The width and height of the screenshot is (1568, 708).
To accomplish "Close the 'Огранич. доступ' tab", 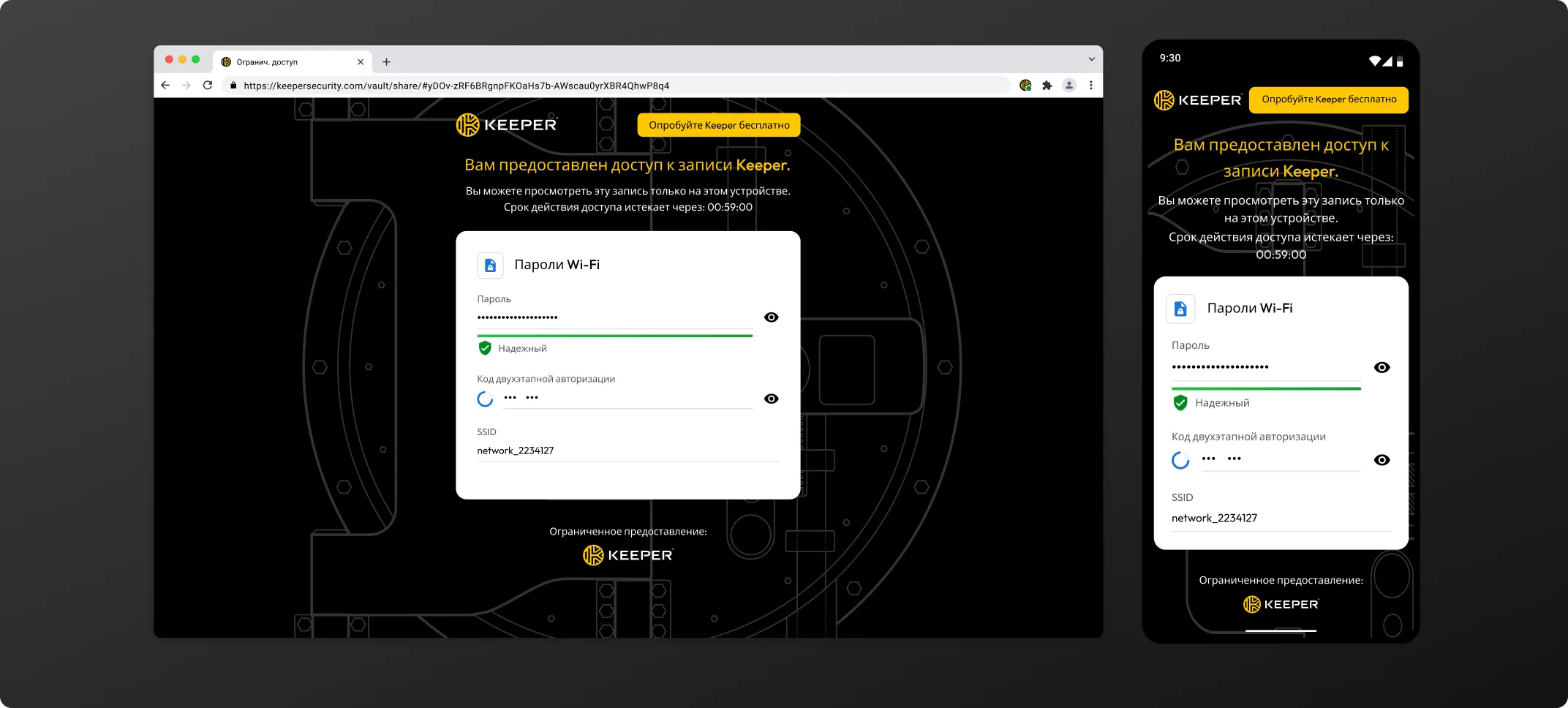I will [361, 62].
